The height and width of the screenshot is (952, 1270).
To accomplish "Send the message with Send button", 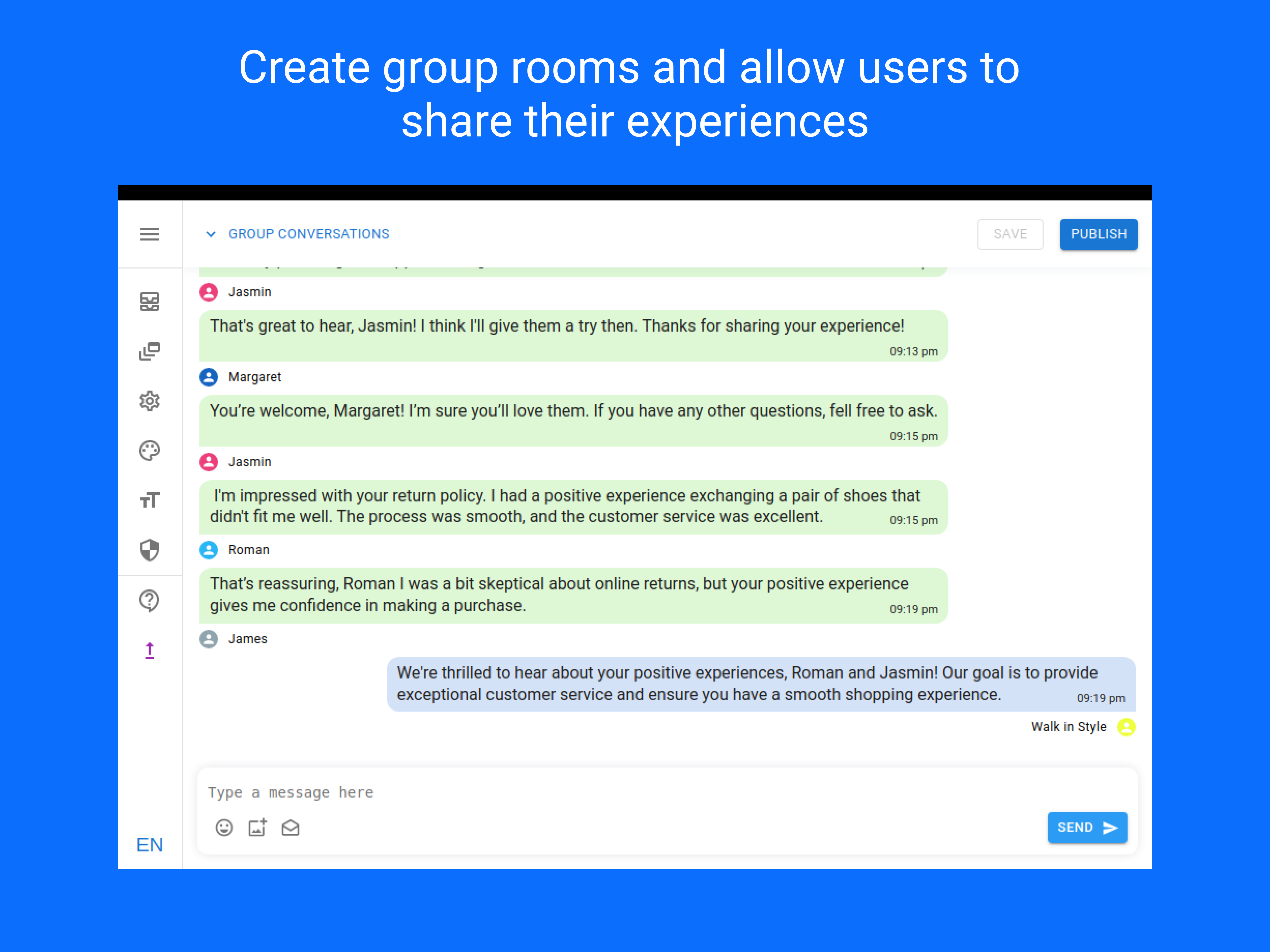I will (1087, 827).
